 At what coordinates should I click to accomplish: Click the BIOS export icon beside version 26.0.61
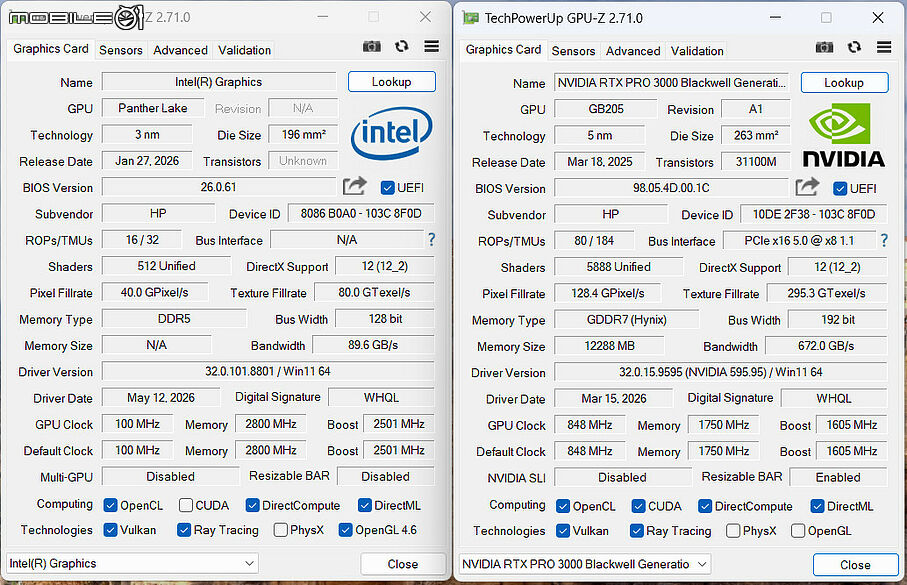tap(355, 186)
